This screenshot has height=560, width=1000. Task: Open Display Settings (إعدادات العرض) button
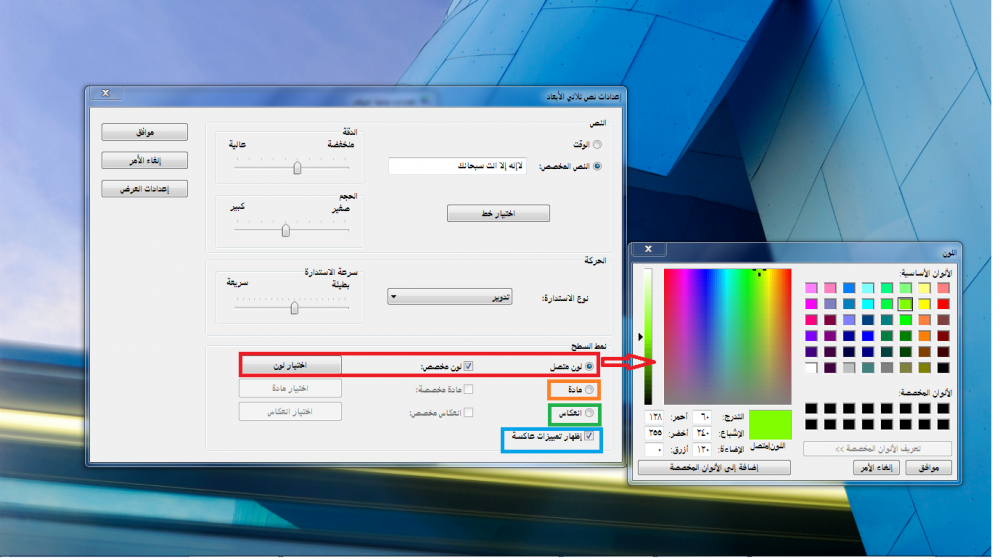tap(144, 189)
